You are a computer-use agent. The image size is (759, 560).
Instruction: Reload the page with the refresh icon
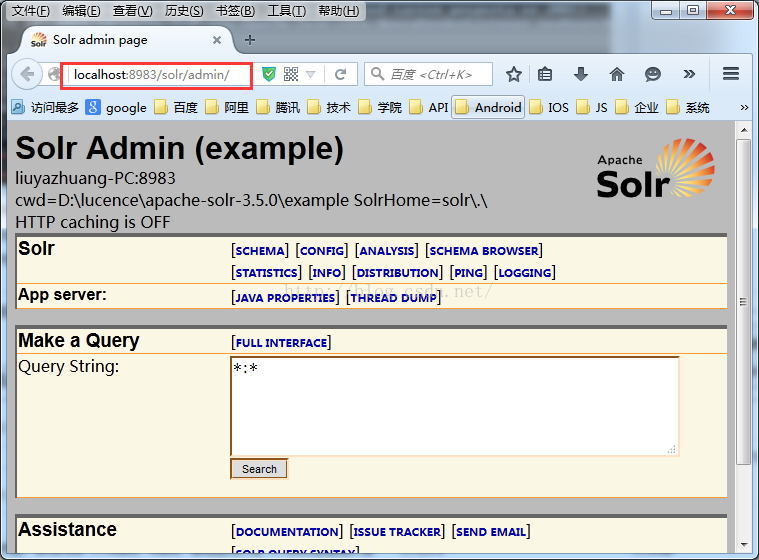(x=341, y=74)
